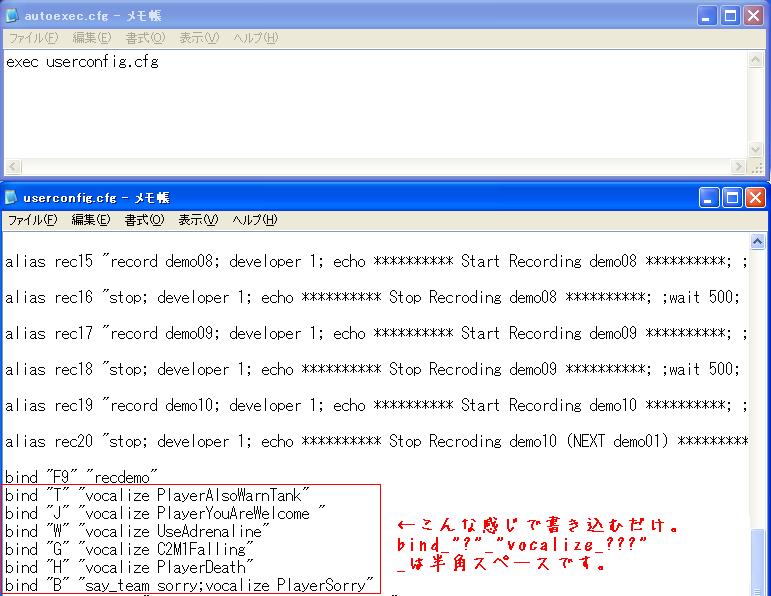The height and width of the screenshot is (596, 771).
Task: Close the autoexec.cfg window
Action: [x=753, y=16]
